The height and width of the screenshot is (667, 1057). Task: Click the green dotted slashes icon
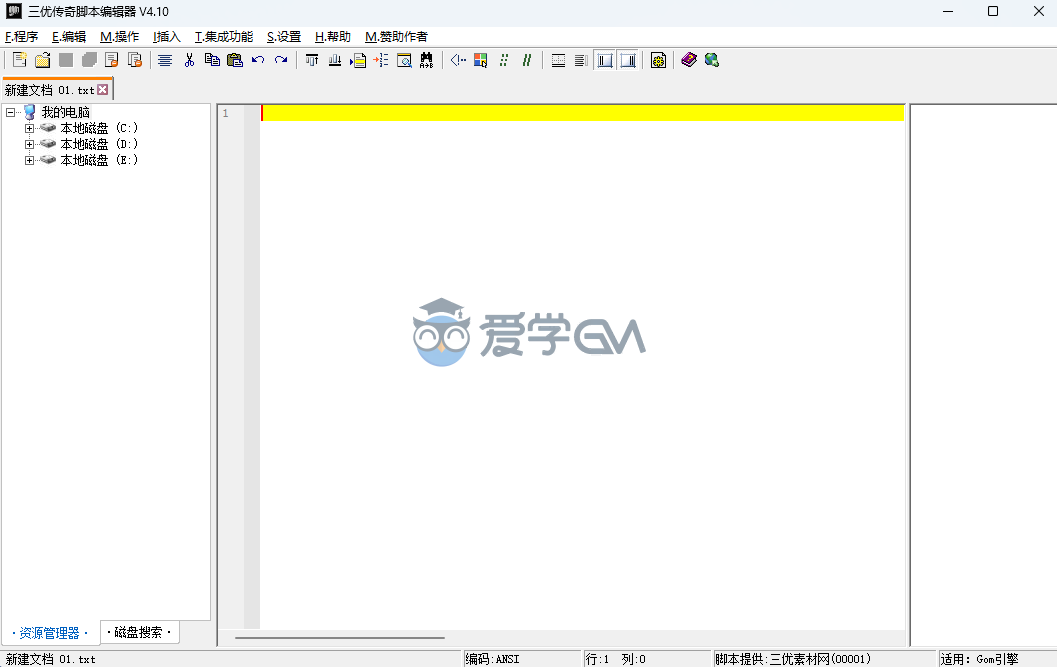tap(504, 60)
